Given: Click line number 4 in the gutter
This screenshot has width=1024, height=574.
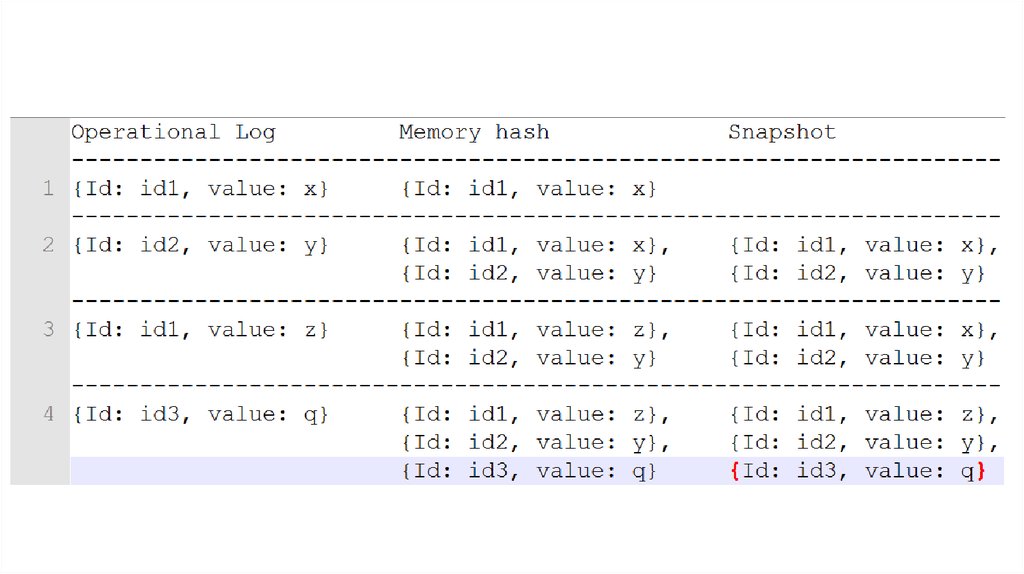Looking at the screenshot, I should click(48, 414).
